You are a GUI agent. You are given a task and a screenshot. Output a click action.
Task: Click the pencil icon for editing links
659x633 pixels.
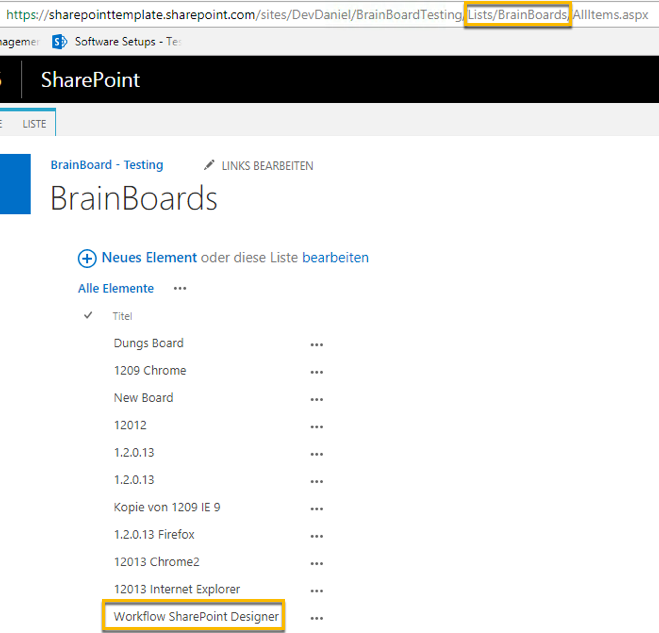coord(209,165)
